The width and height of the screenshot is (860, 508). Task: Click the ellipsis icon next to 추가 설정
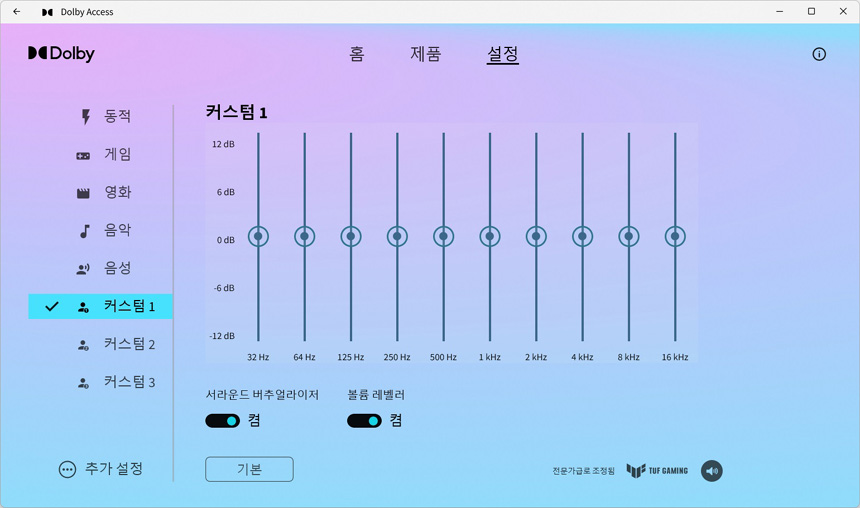(x=67, y=470)
